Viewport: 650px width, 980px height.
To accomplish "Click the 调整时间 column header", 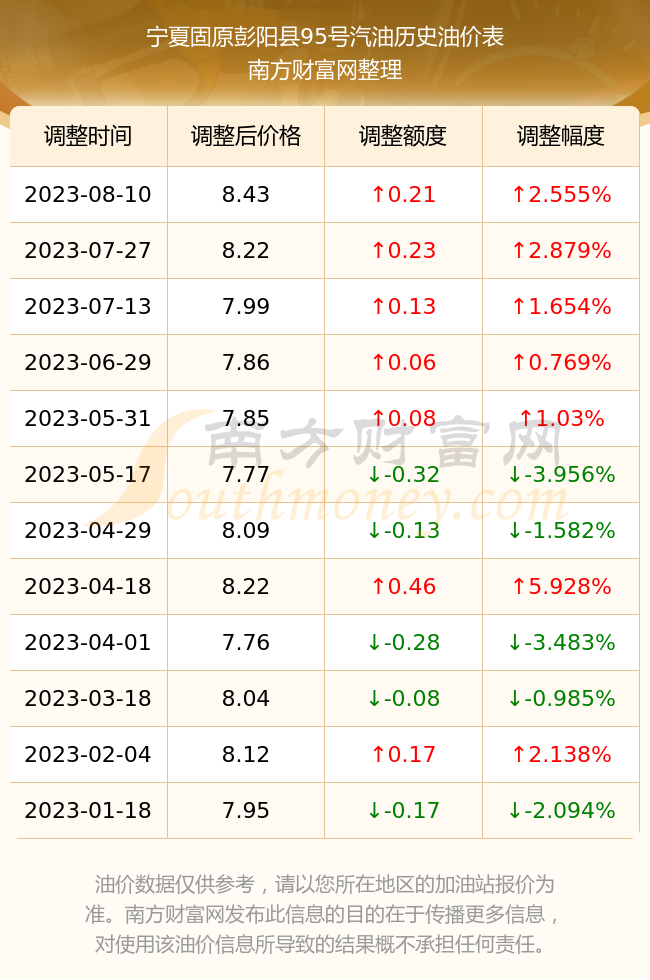I will tap(88, 136).
